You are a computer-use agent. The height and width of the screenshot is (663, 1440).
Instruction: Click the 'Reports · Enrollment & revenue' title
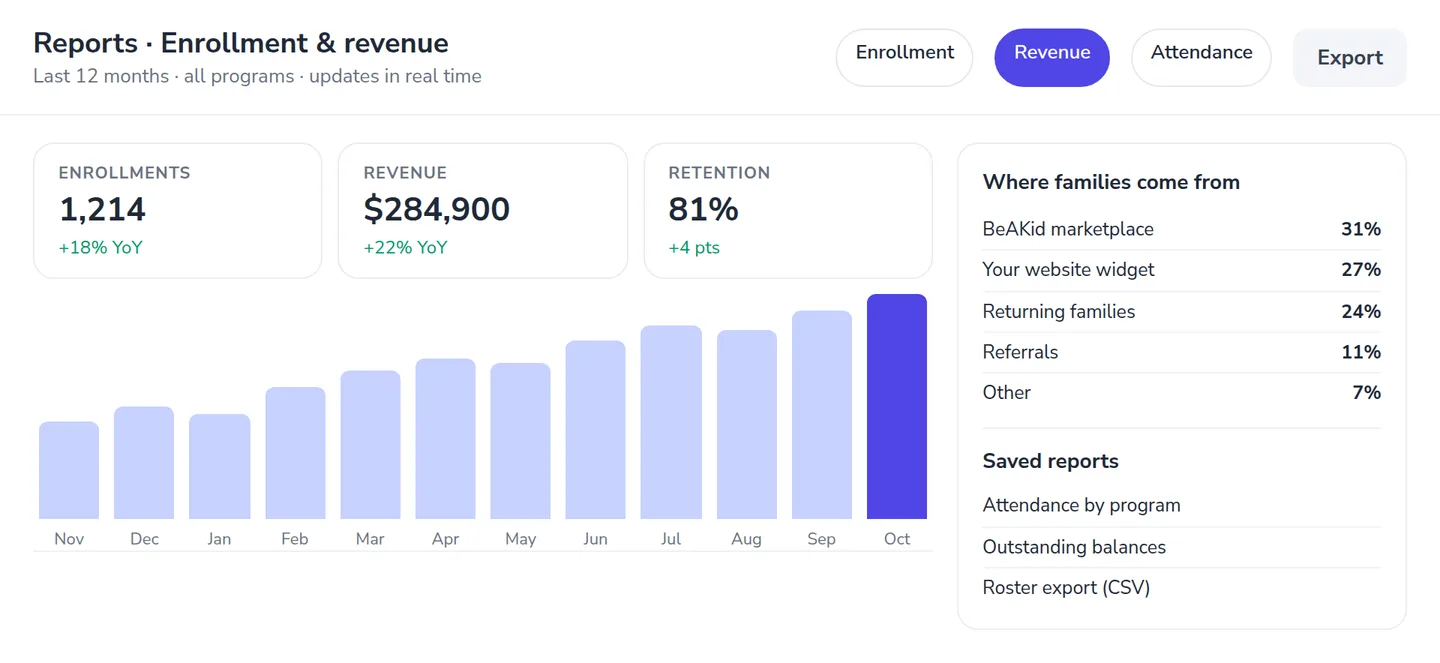pyautogui.click(x=241, y=43)
